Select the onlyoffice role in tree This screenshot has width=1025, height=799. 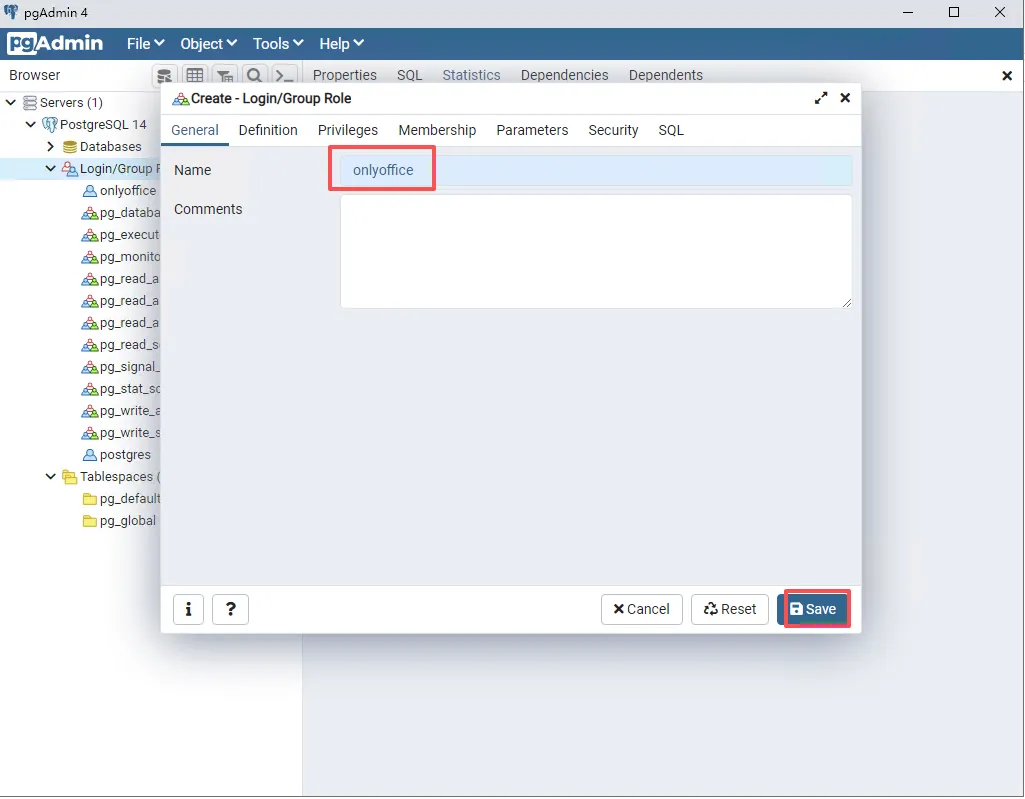[127, 190]
